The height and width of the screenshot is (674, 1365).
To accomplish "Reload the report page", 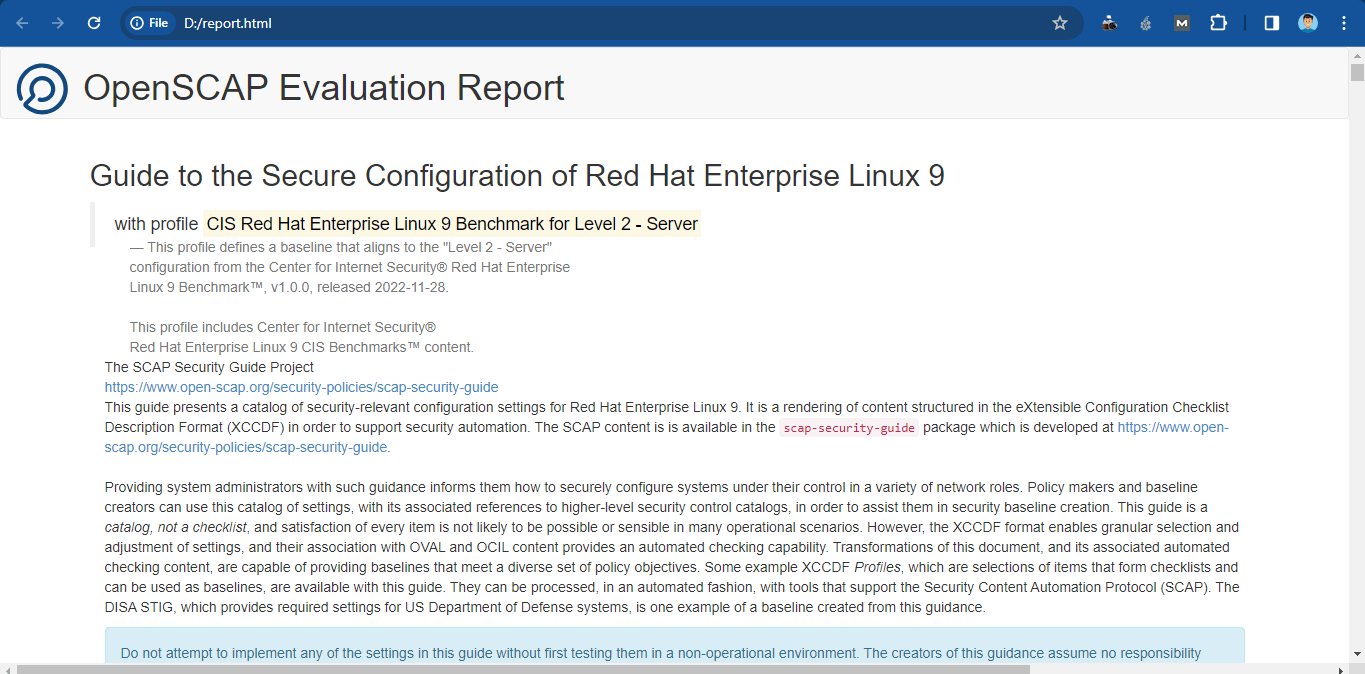I will pos(94,23).
